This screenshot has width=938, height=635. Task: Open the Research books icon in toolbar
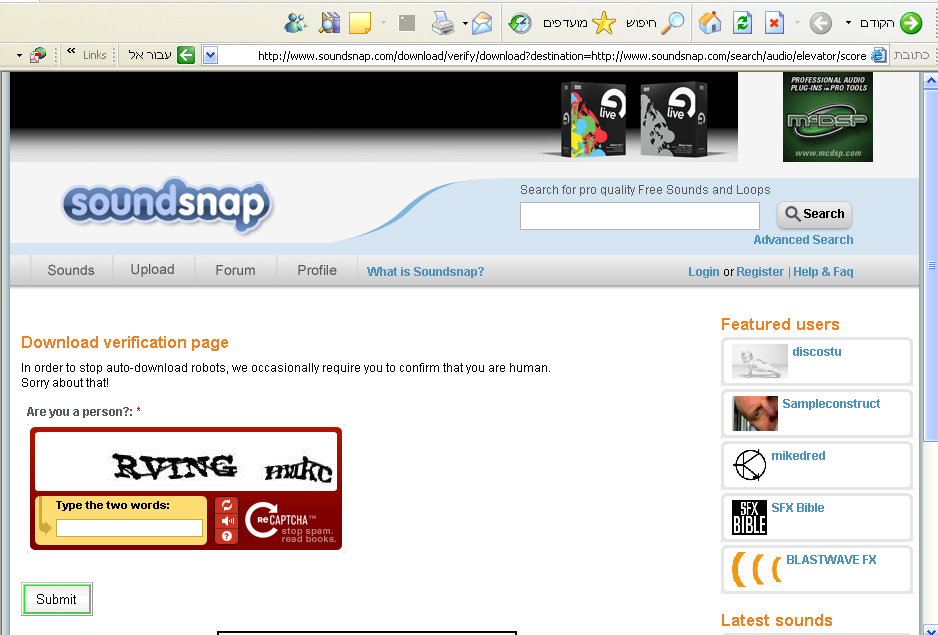click(x=329, y=23)
